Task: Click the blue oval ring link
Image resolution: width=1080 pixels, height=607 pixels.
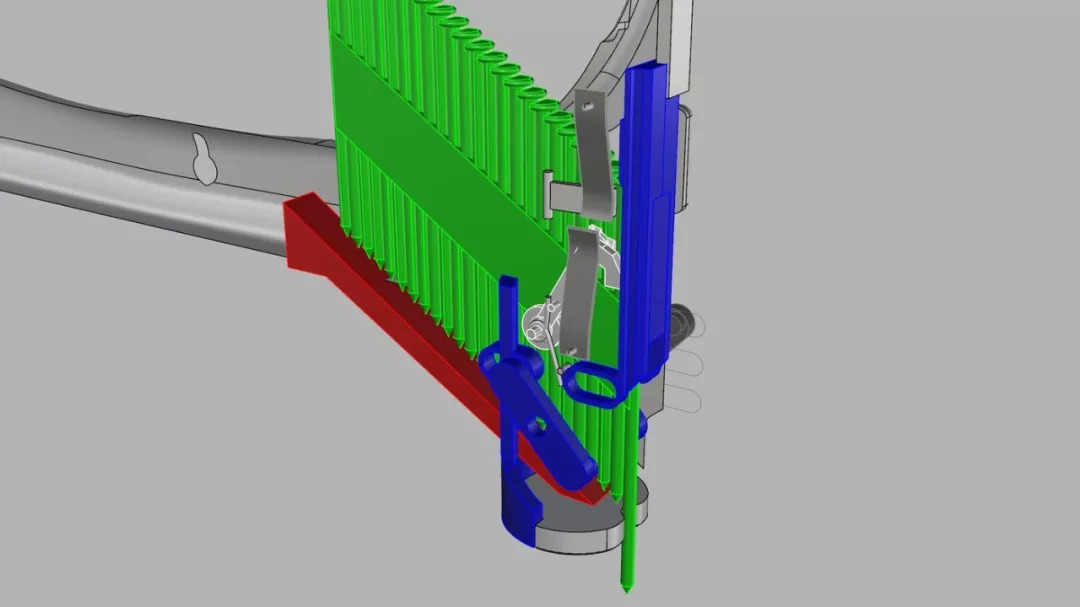Action: (594, 383)
